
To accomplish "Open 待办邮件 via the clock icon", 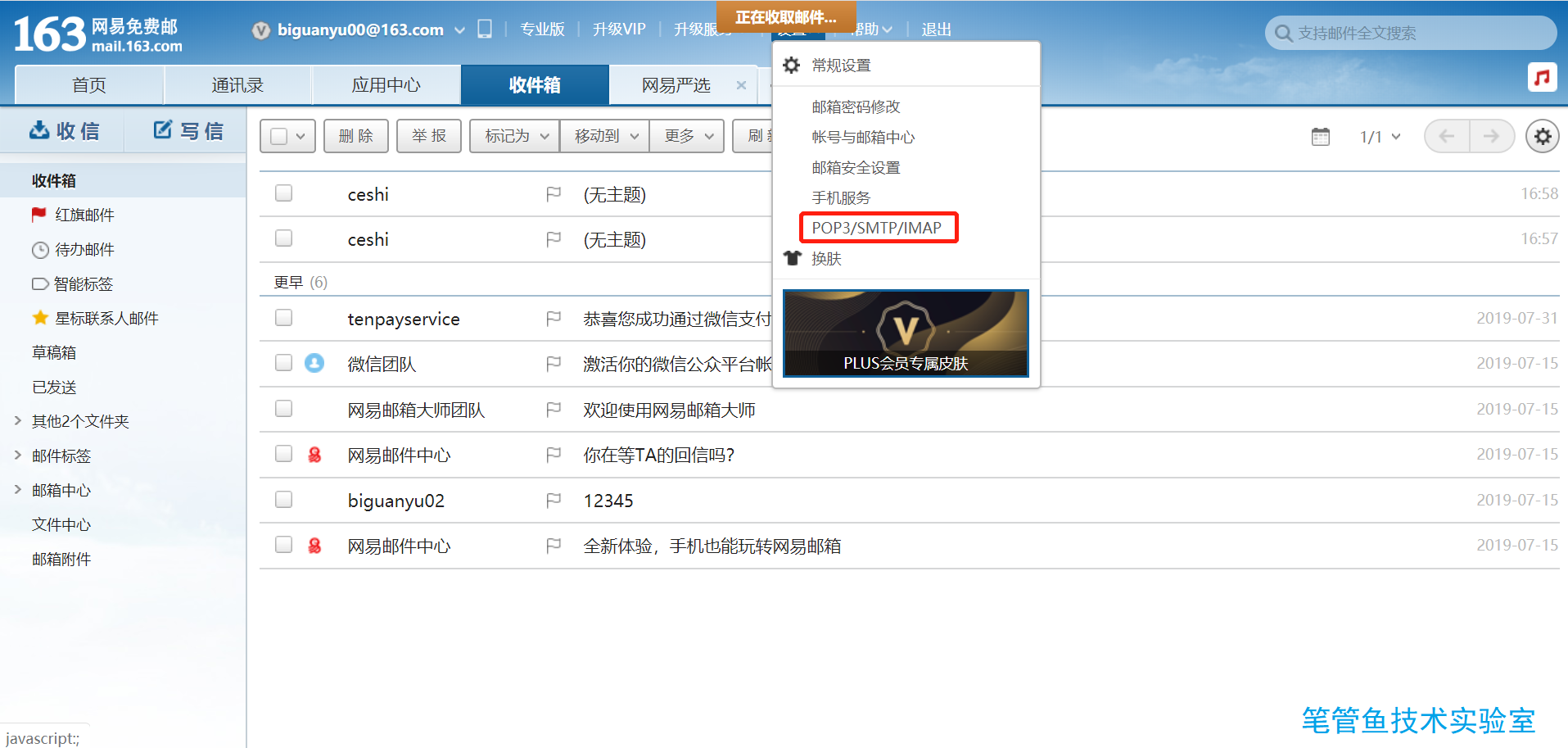I will click(39, 249).
